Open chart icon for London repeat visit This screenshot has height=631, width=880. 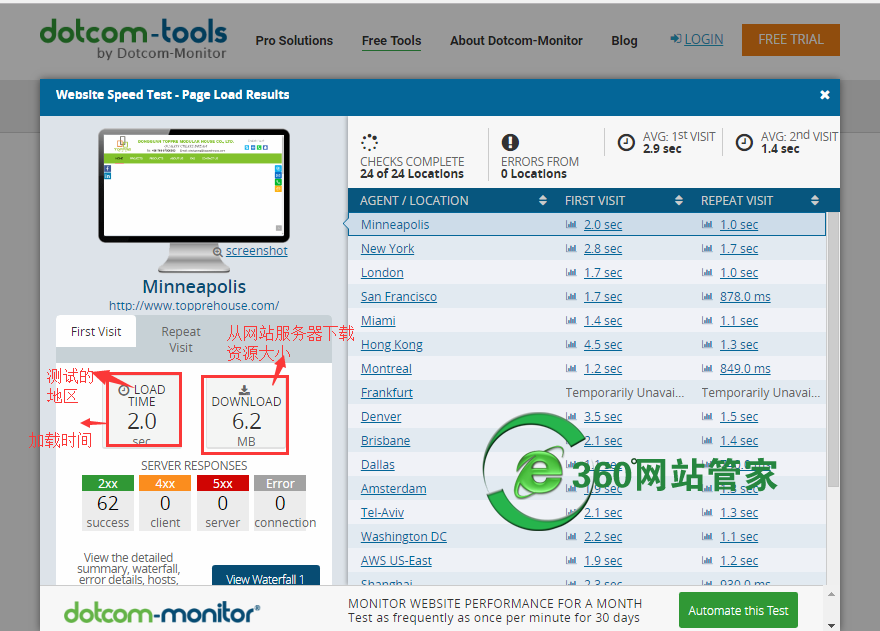(707, 273)
